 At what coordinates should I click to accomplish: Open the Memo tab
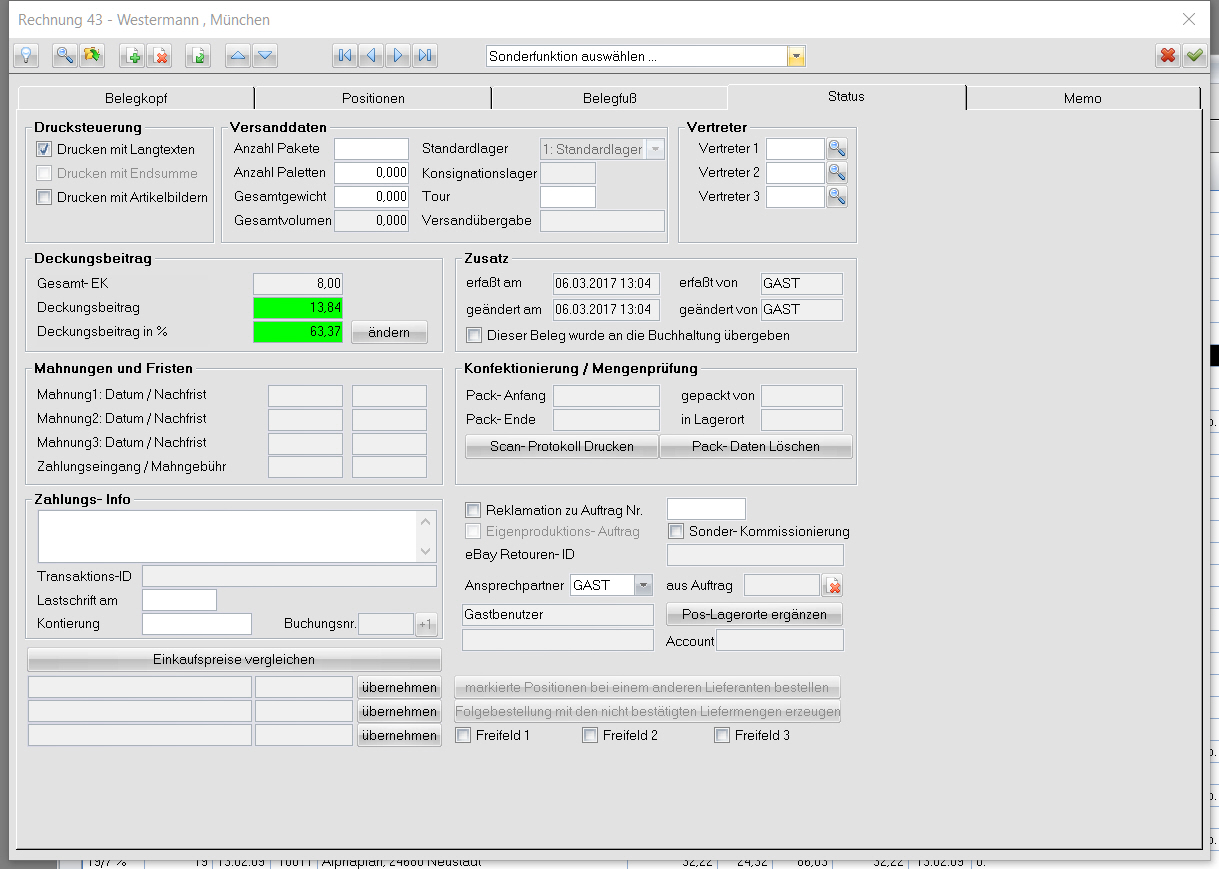coord(1082,98)
